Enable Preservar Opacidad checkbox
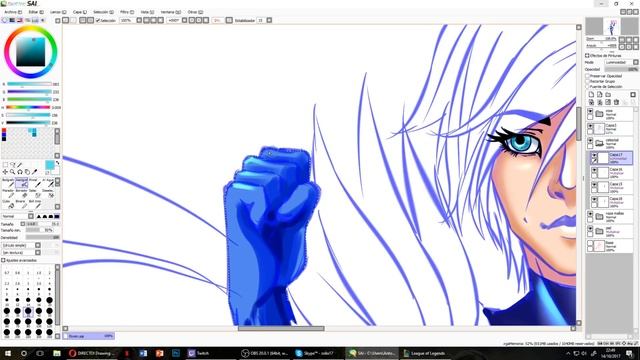 click(588, 76)
